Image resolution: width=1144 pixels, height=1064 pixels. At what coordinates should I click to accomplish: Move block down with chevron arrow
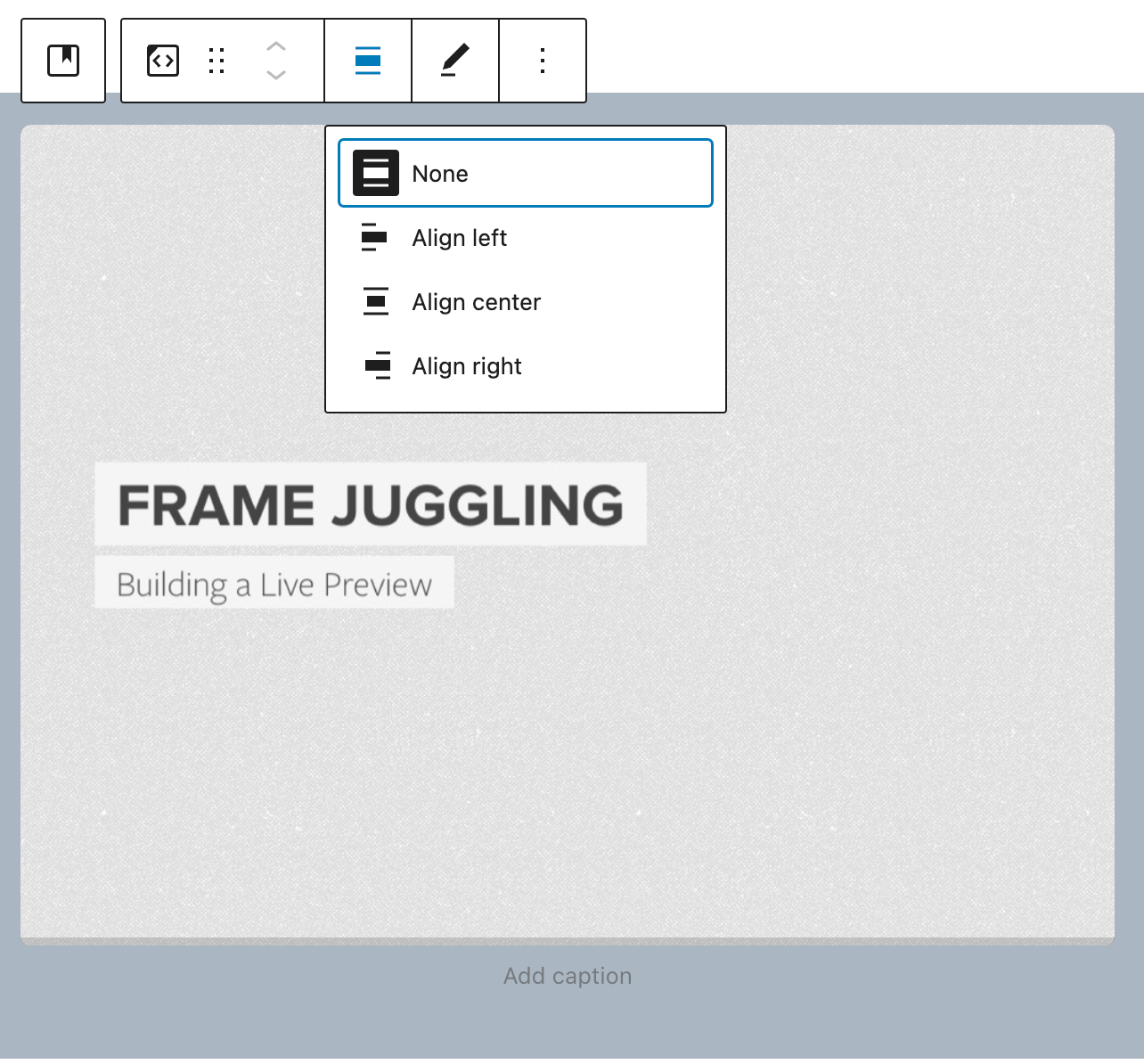276,75
